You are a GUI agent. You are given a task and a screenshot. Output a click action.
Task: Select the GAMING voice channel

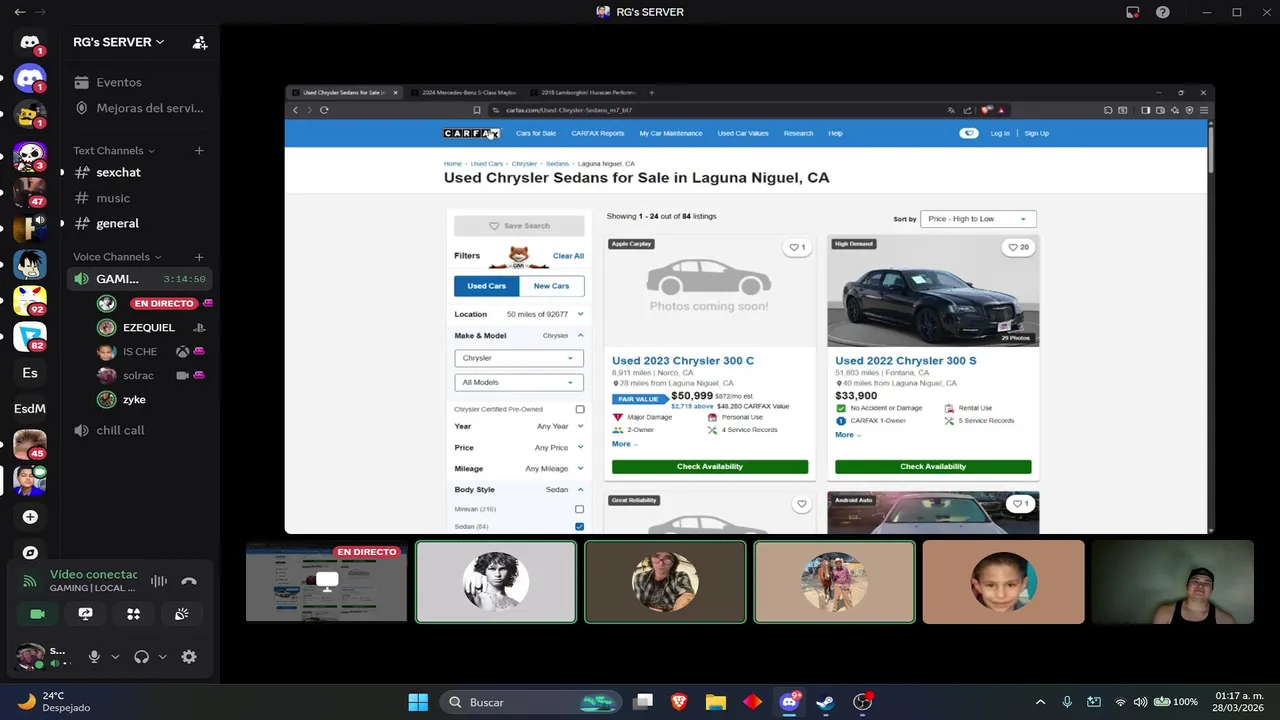point(140,279)
